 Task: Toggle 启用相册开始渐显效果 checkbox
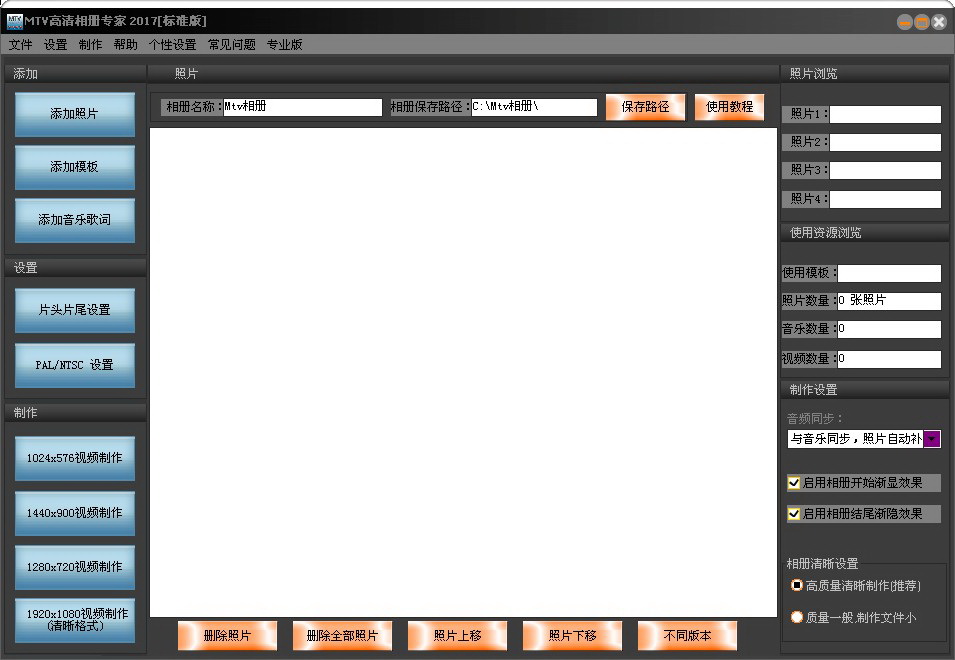(794, 483)
